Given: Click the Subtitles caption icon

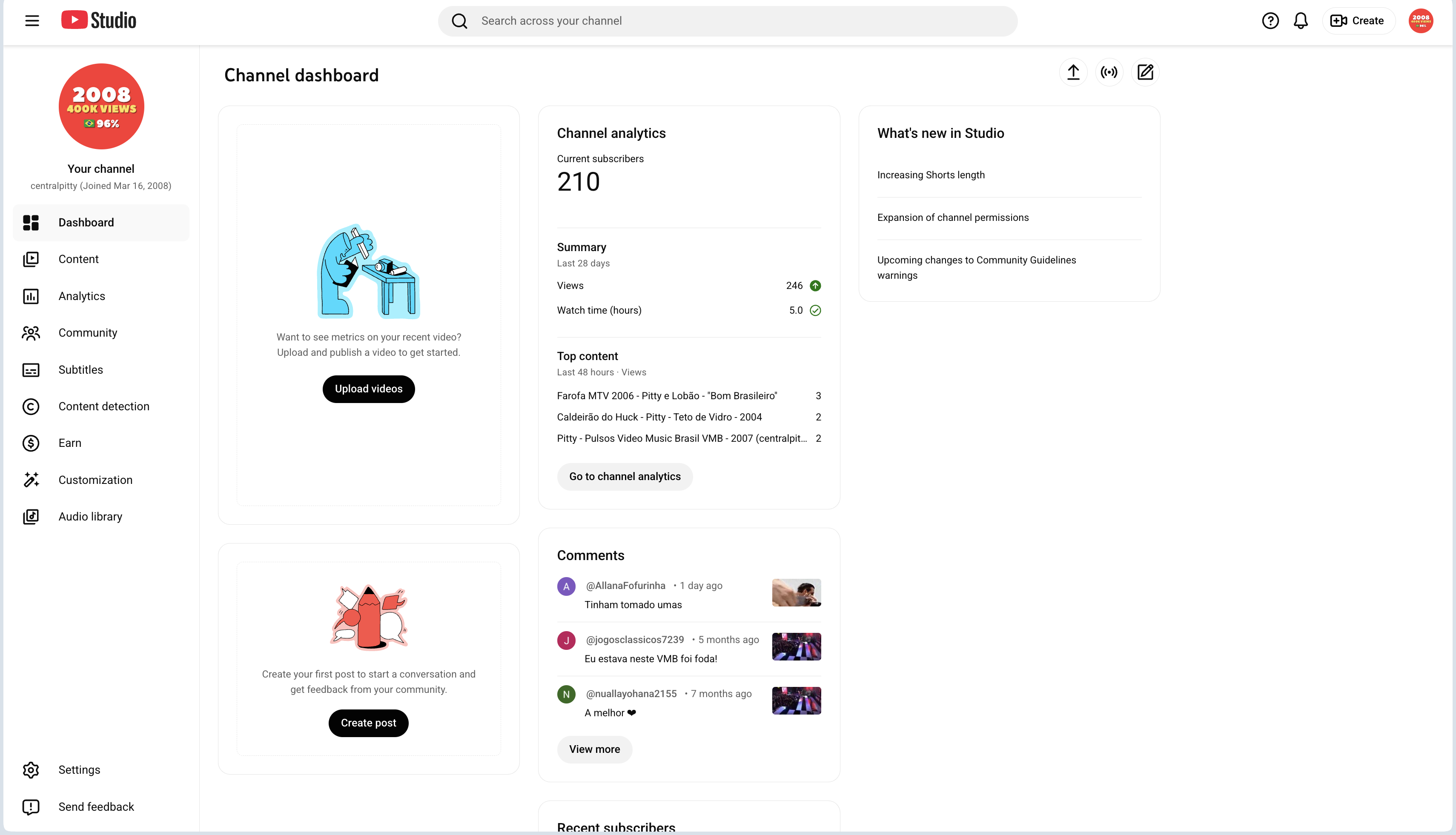Looking at the screenshot, I should [31, 370].
